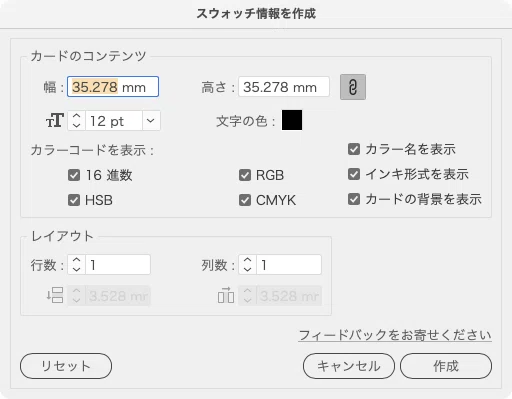Click the レイアウト group title
This screenshot has height=399, width=512.
(x=62, y=236)
